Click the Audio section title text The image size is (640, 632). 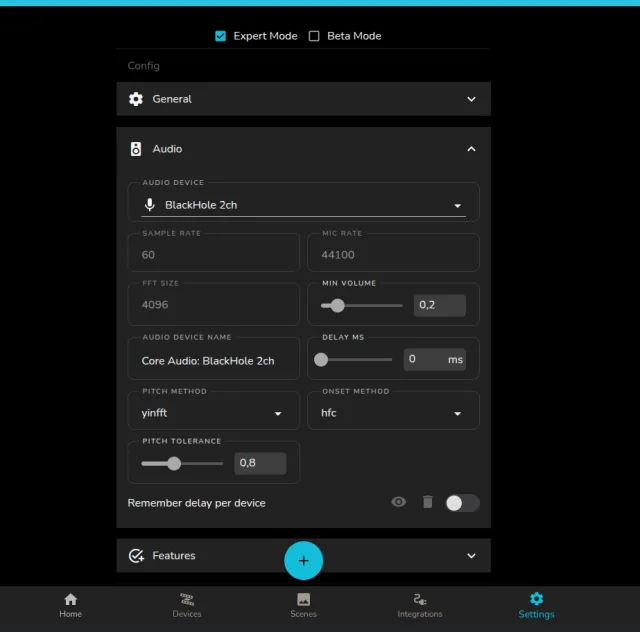click(167, 149)
